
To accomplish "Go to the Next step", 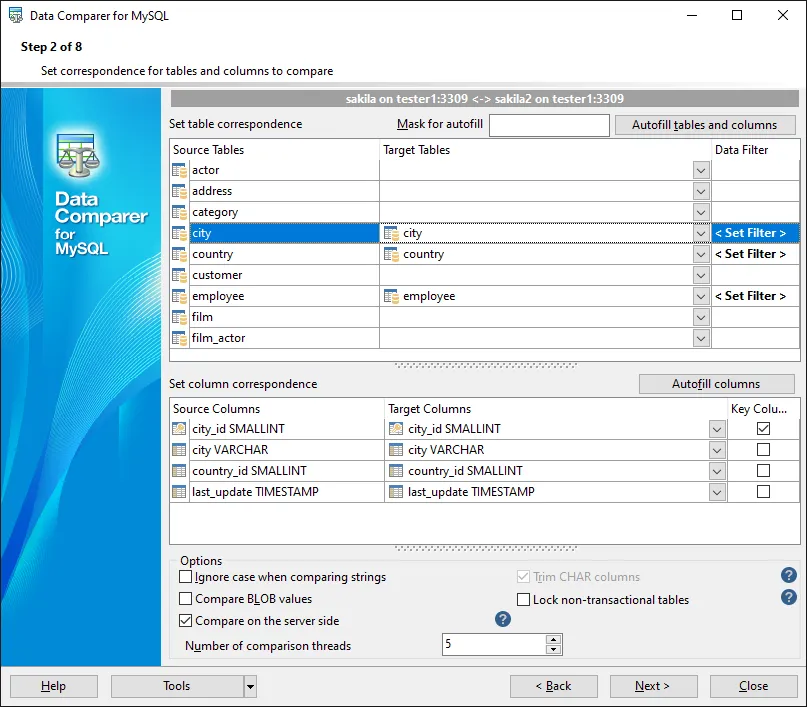I will click(x=653, y=686).
